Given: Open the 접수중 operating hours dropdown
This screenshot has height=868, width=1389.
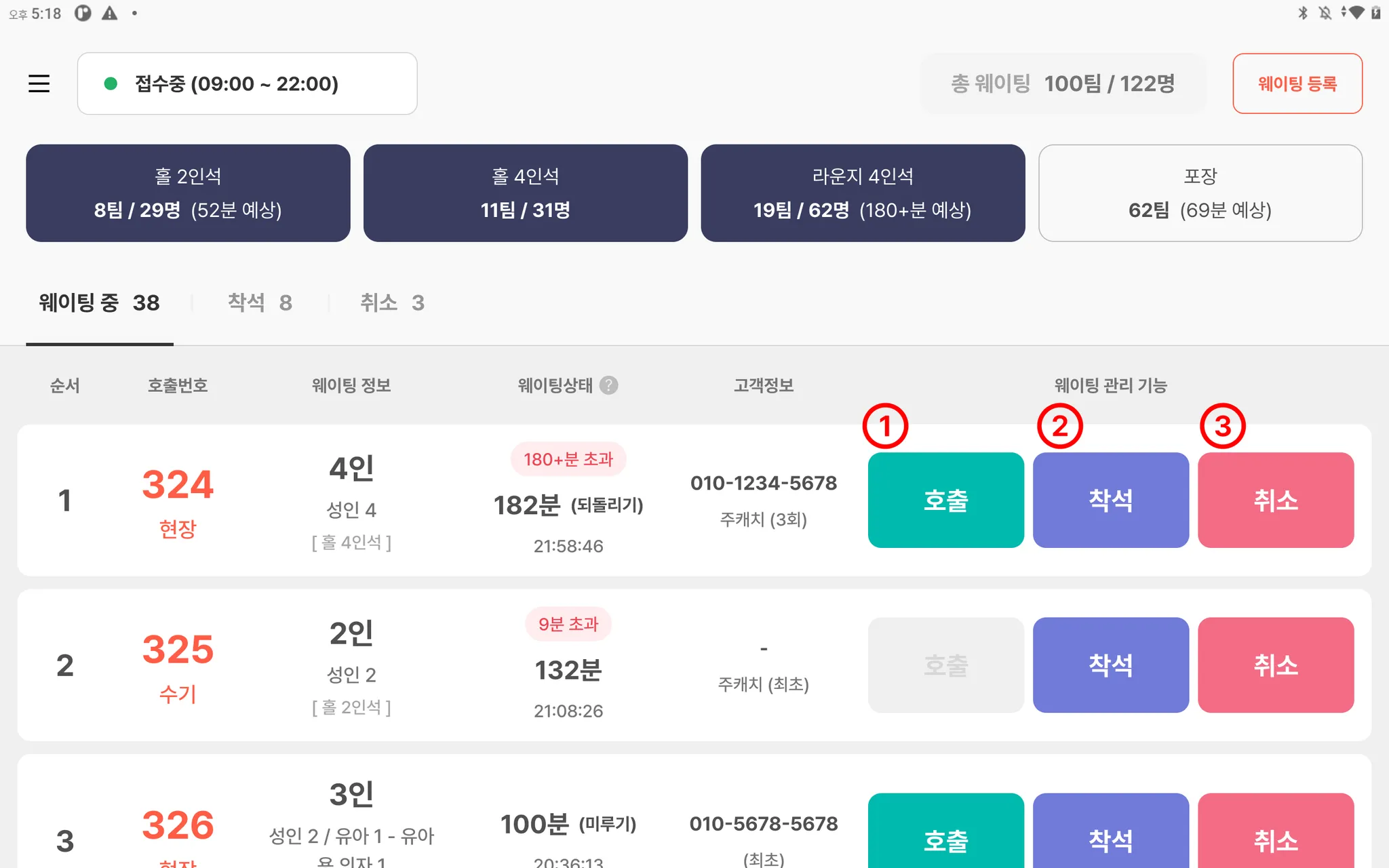Looking at the screenshot, I should pos(247,83).
